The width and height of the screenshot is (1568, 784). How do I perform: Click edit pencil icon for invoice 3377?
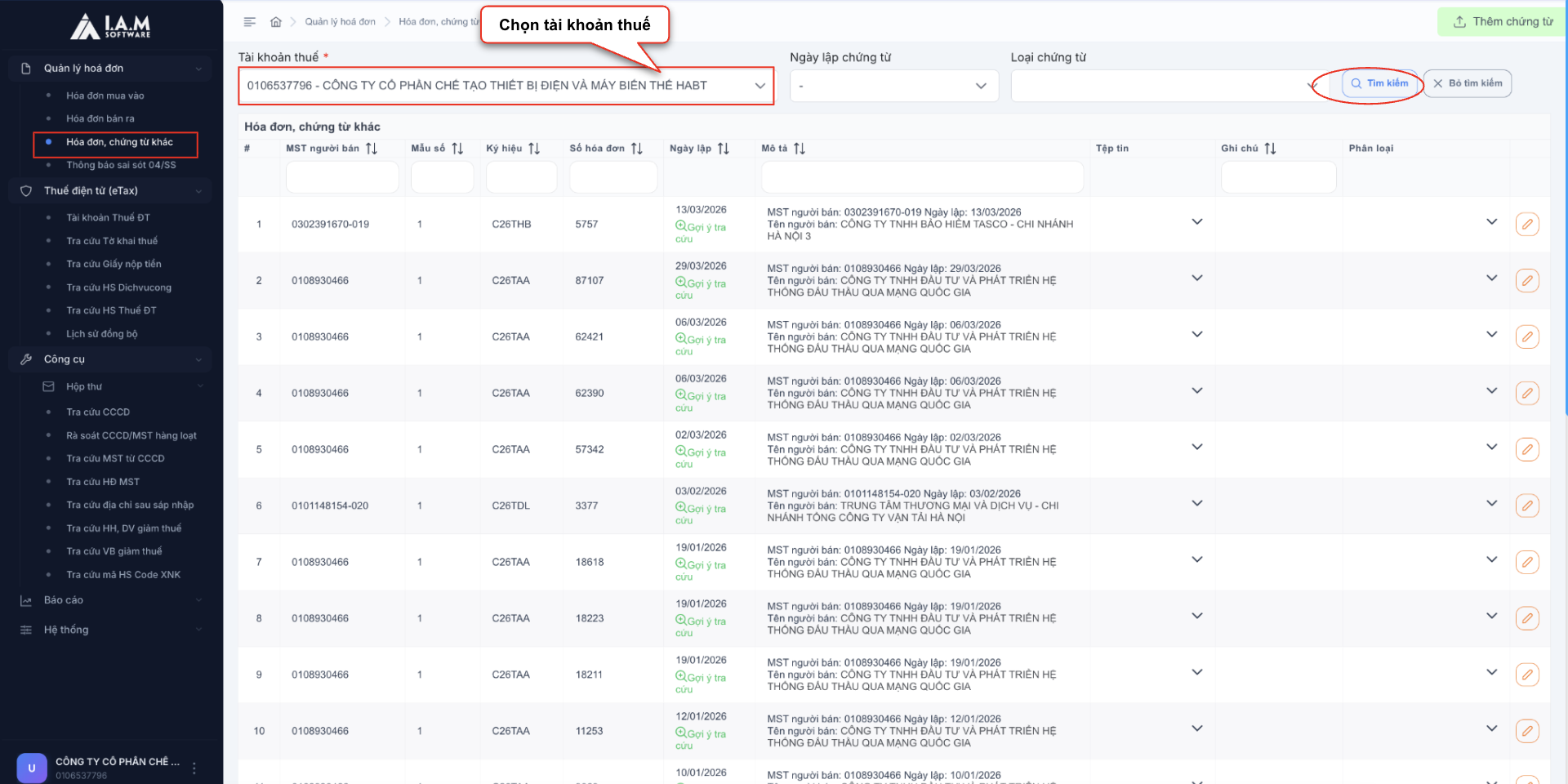point(1526,506)
